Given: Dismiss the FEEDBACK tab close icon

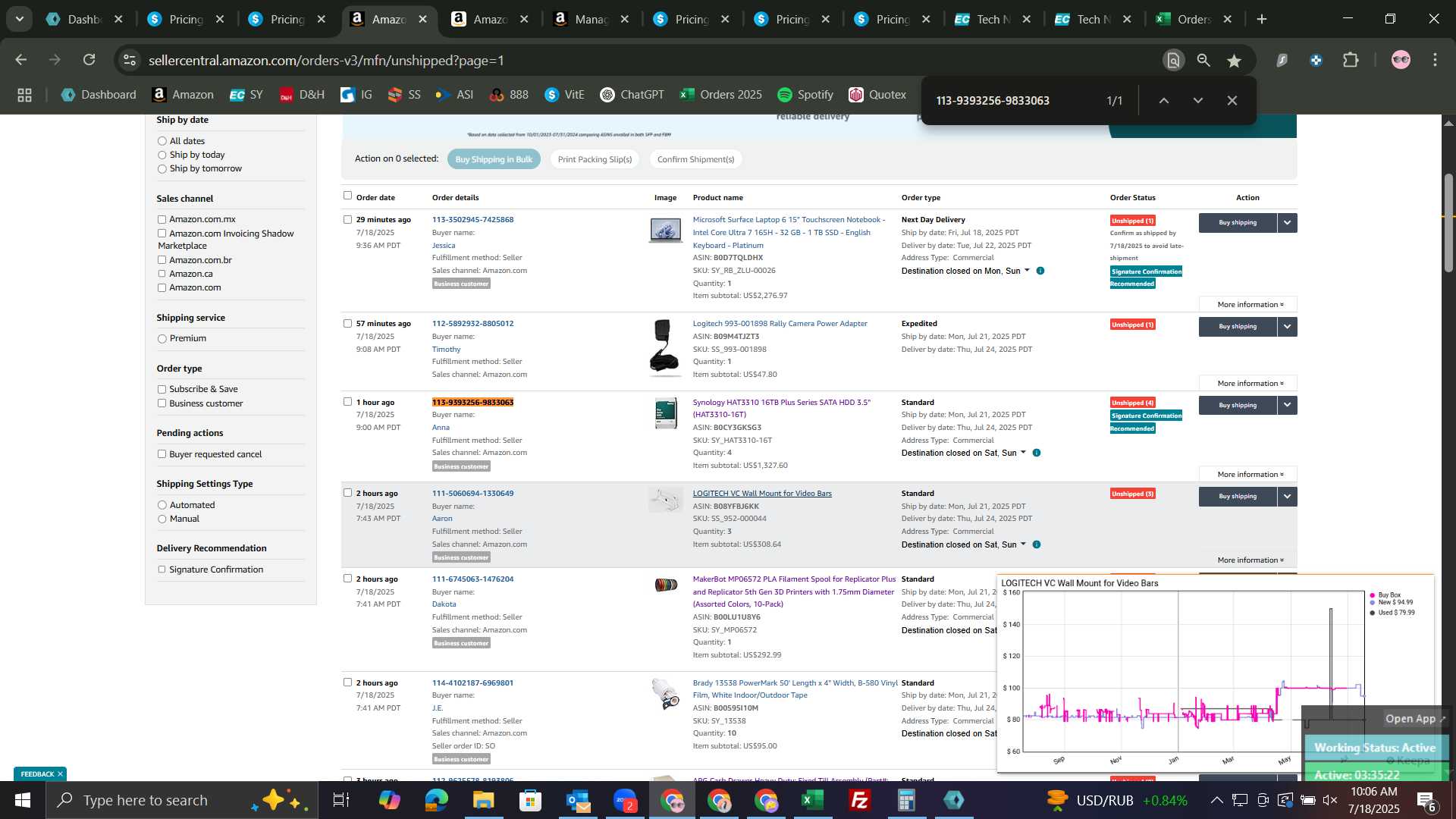Looking at the screenshot, I should [60, 774].
